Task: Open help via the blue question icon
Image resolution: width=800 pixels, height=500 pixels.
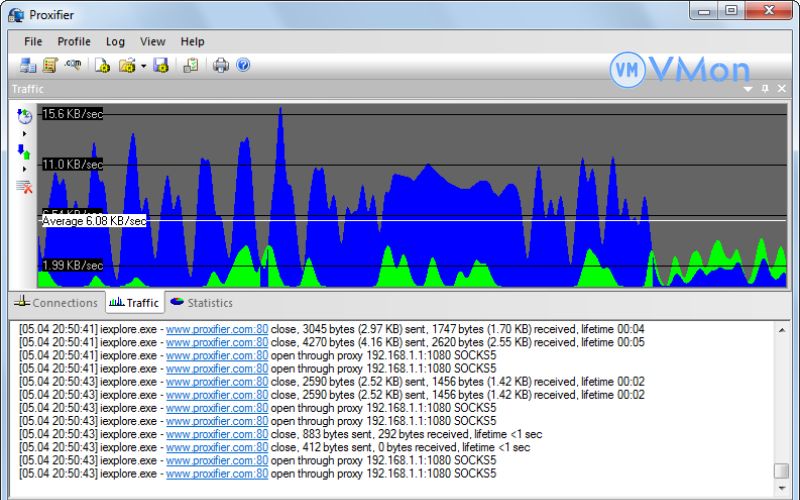Action: (x=243, y=66)
